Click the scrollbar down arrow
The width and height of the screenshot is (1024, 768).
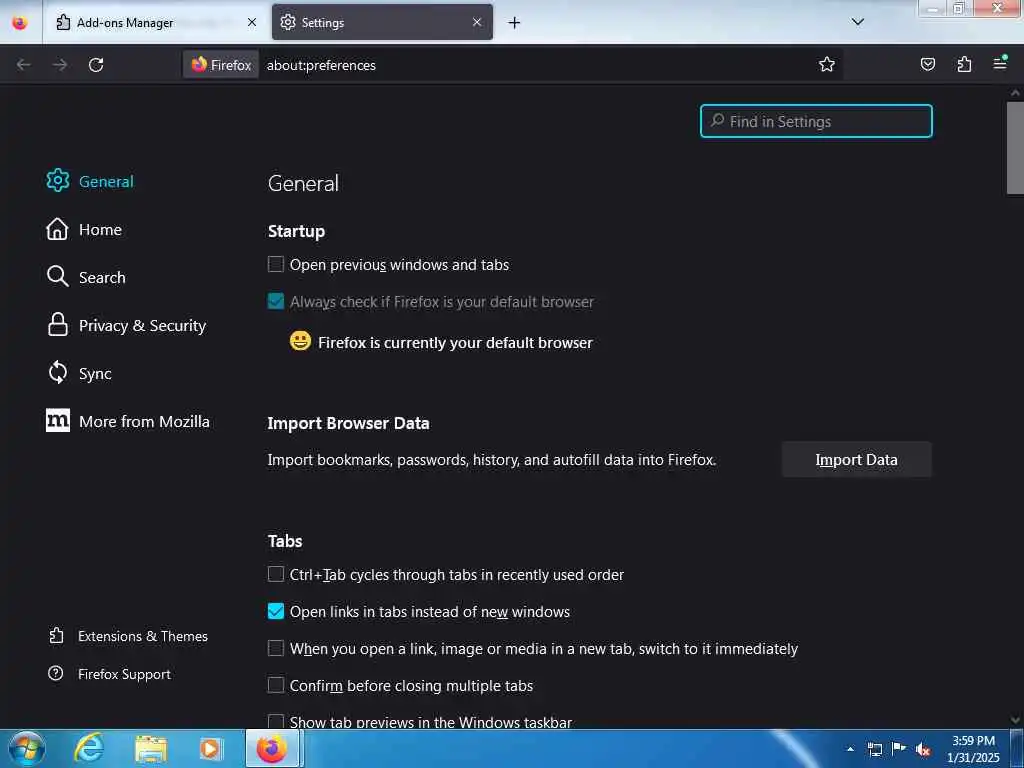tap(1015, 720)
